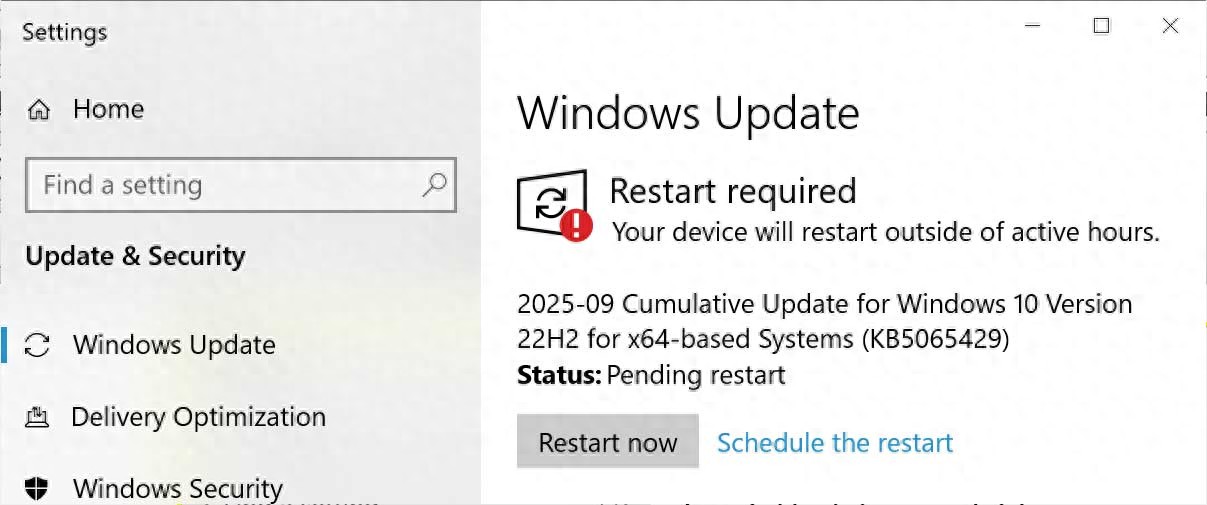Click the Home house icon

click(39, 109)
